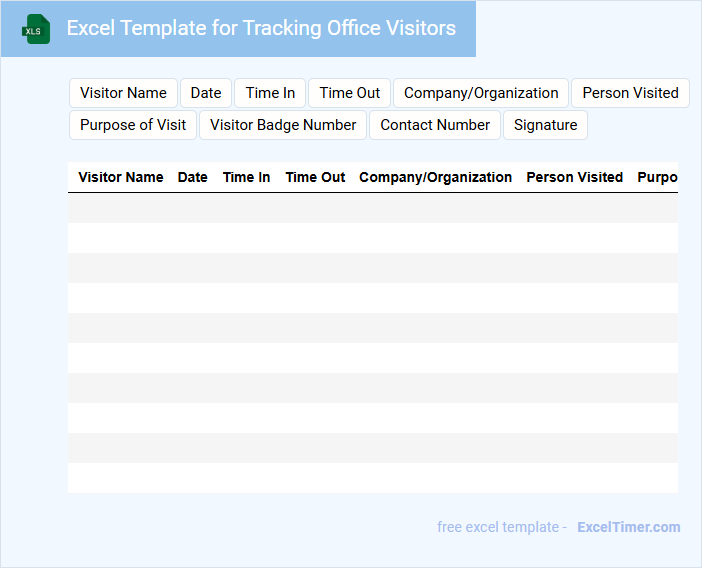Open the ExcelTimer.com link

(x=628, y=527)
